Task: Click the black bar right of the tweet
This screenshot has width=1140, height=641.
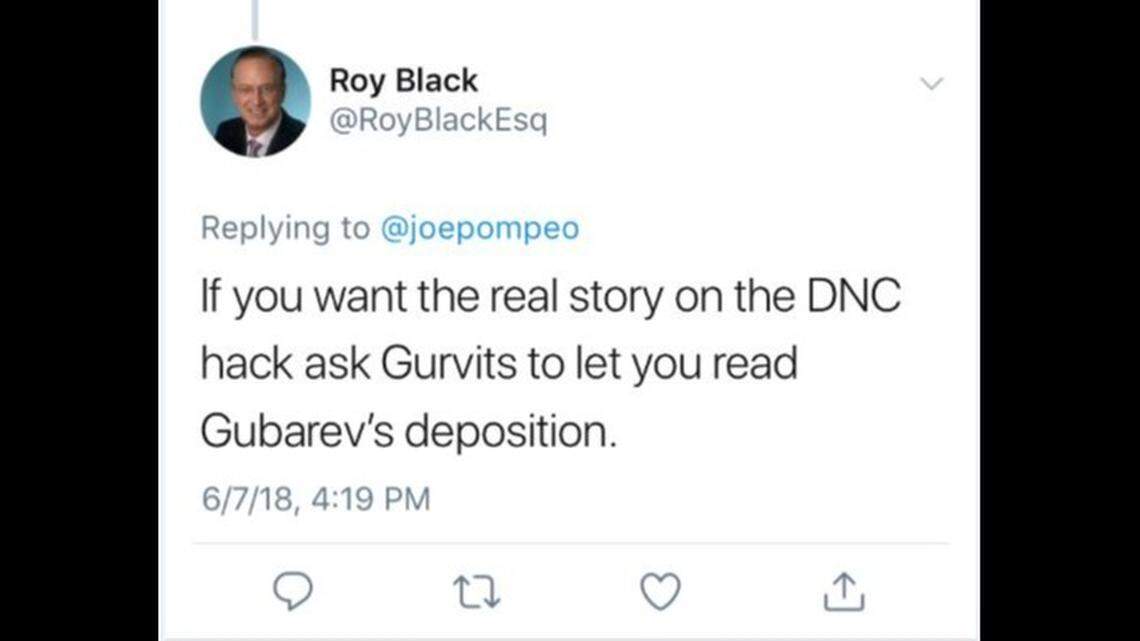Action: tap(1060, 320)
